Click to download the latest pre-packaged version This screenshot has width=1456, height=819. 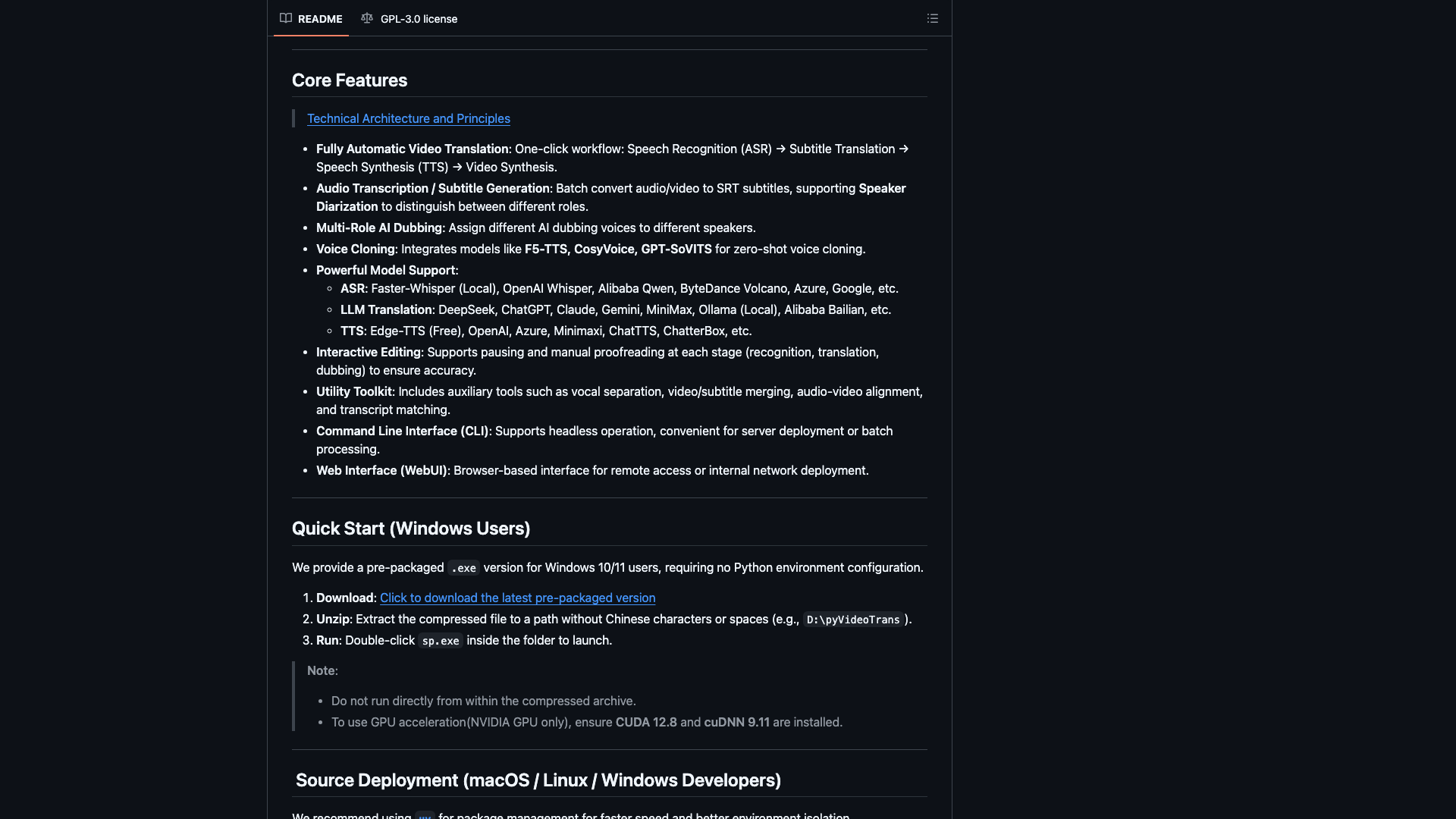coord(517,598)
